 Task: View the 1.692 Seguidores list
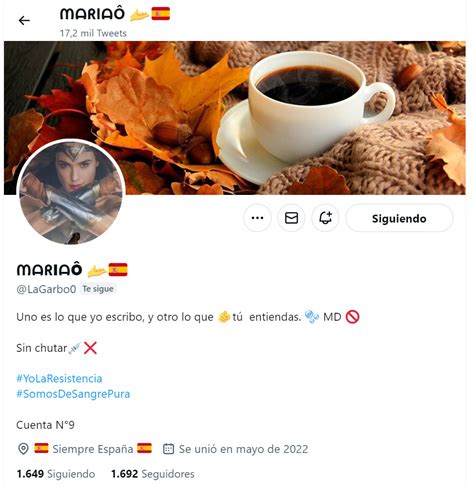click(153, 474)
